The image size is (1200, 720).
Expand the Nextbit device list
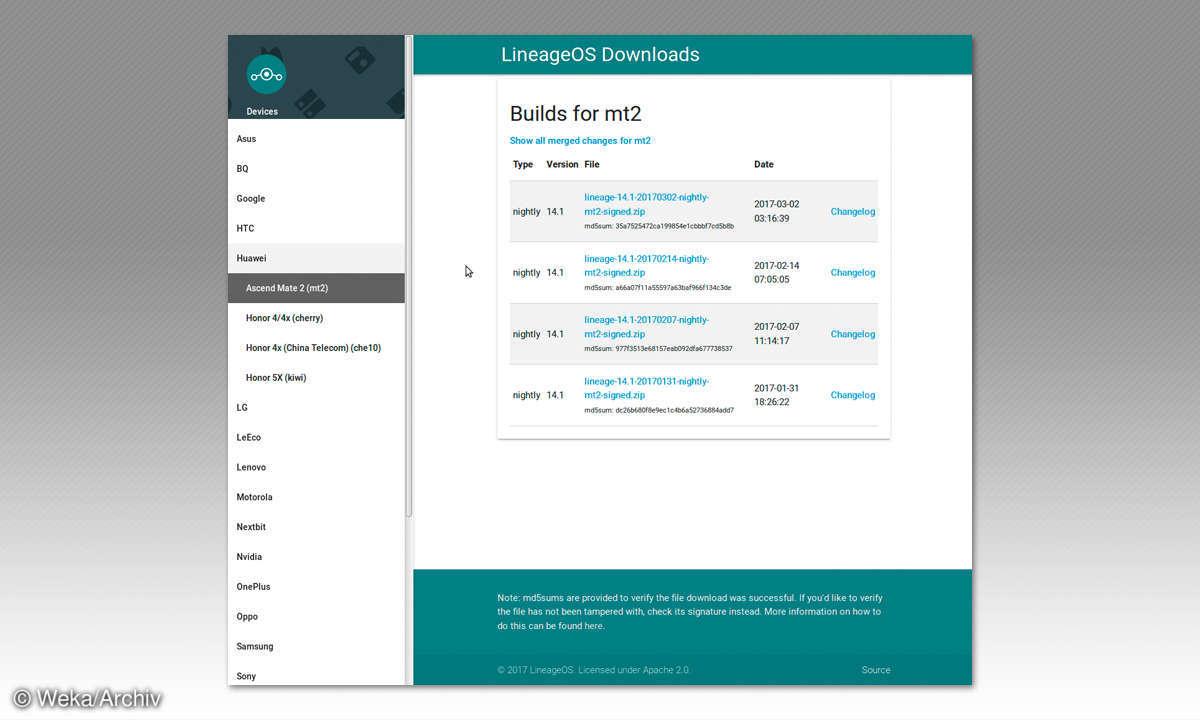[316, 527]
